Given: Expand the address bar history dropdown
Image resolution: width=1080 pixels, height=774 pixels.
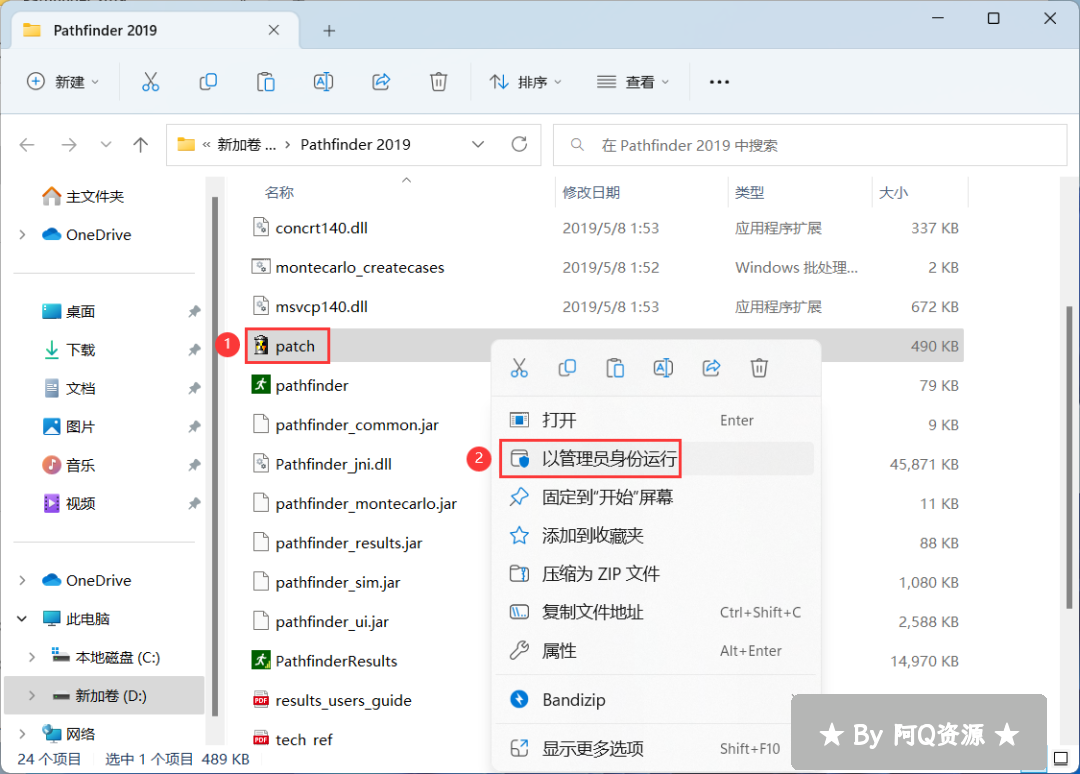Looking at the screenshot, I should [478, 145].
